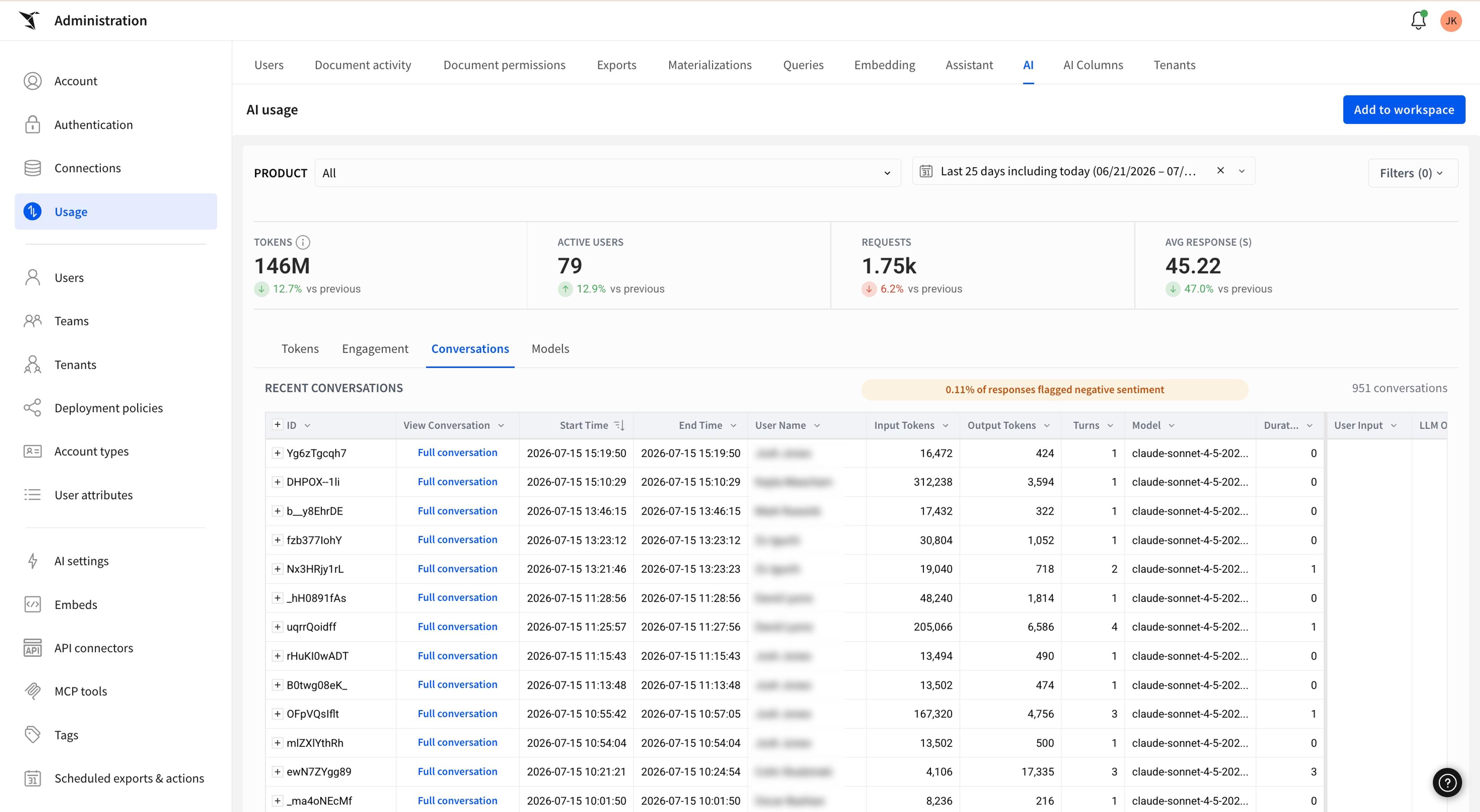Click the Scheduled exports calendar icon
Viewport: 1480px width, 812px height.
point(33,778)
